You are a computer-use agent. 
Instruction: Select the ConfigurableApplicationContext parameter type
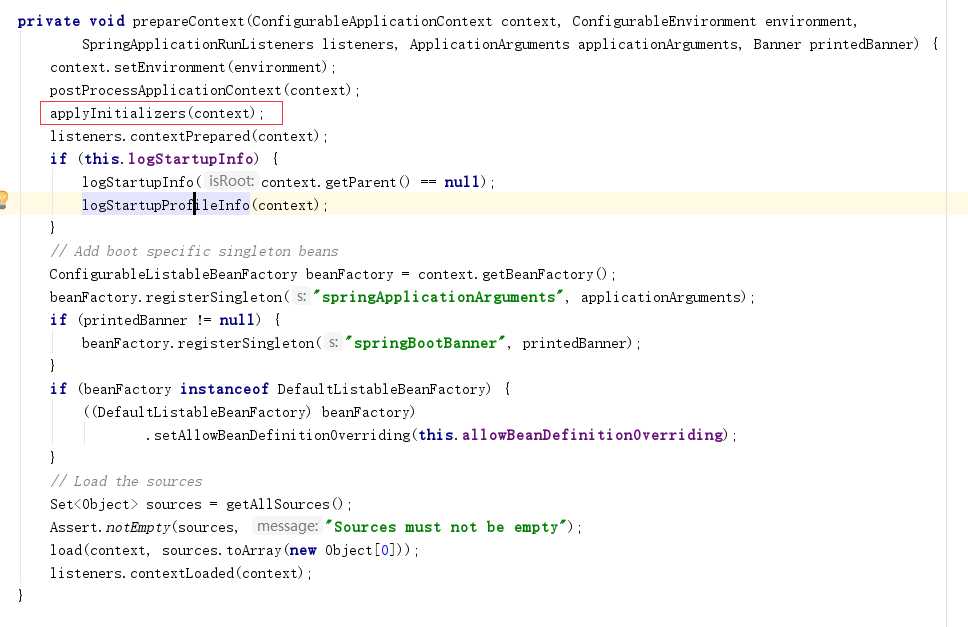tap(372, 22)
